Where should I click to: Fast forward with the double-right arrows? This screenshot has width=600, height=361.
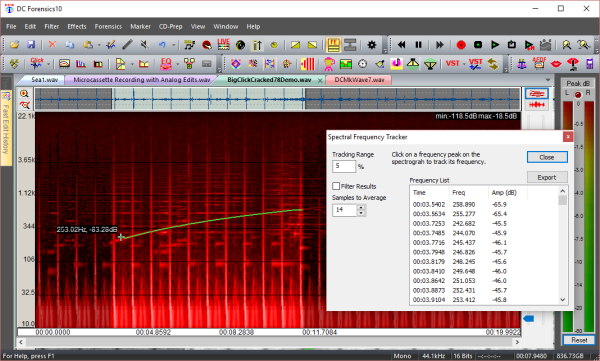(x=440, y=45)
